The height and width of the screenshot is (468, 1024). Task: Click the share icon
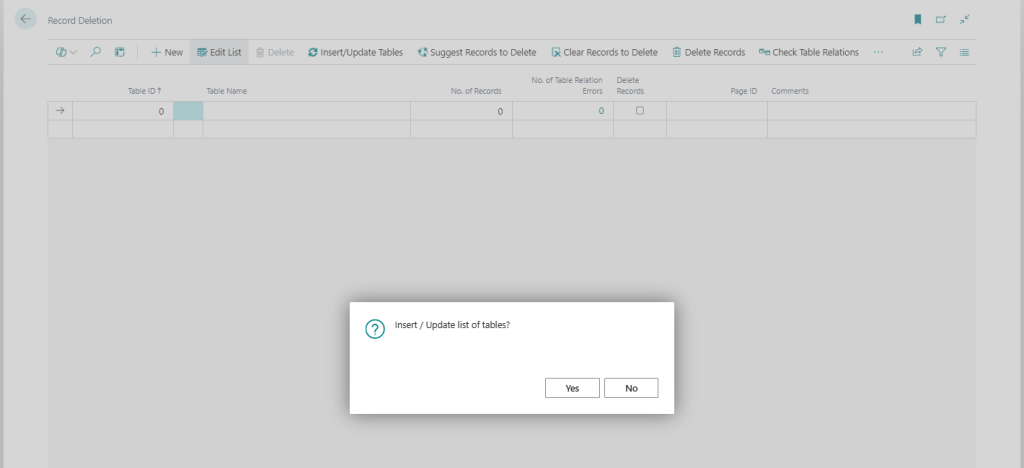click(917, 52)
